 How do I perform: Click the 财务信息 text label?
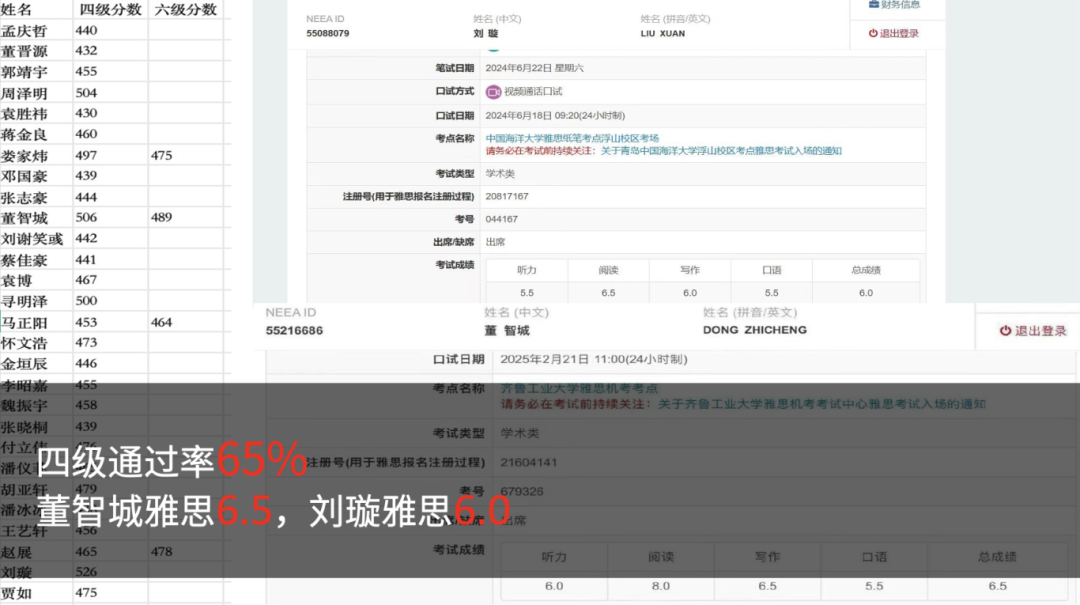point(900,5)
